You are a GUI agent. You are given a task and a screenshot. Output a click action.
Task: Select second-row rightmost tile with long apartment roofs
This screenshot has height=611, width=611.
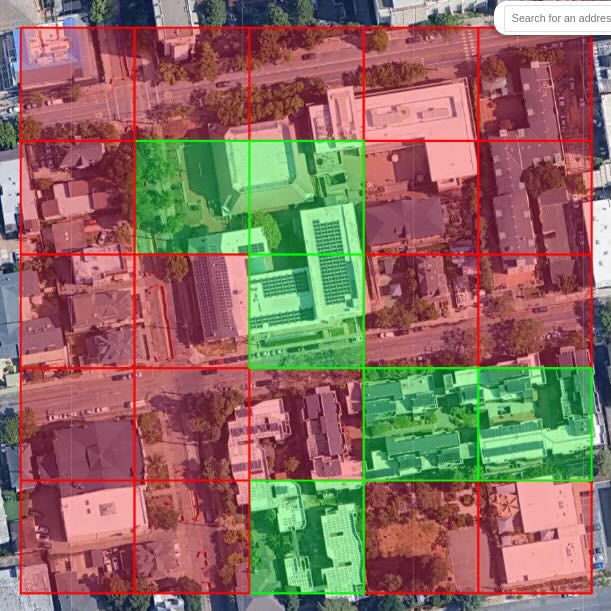pyautogui.click(x=535, y=198)
